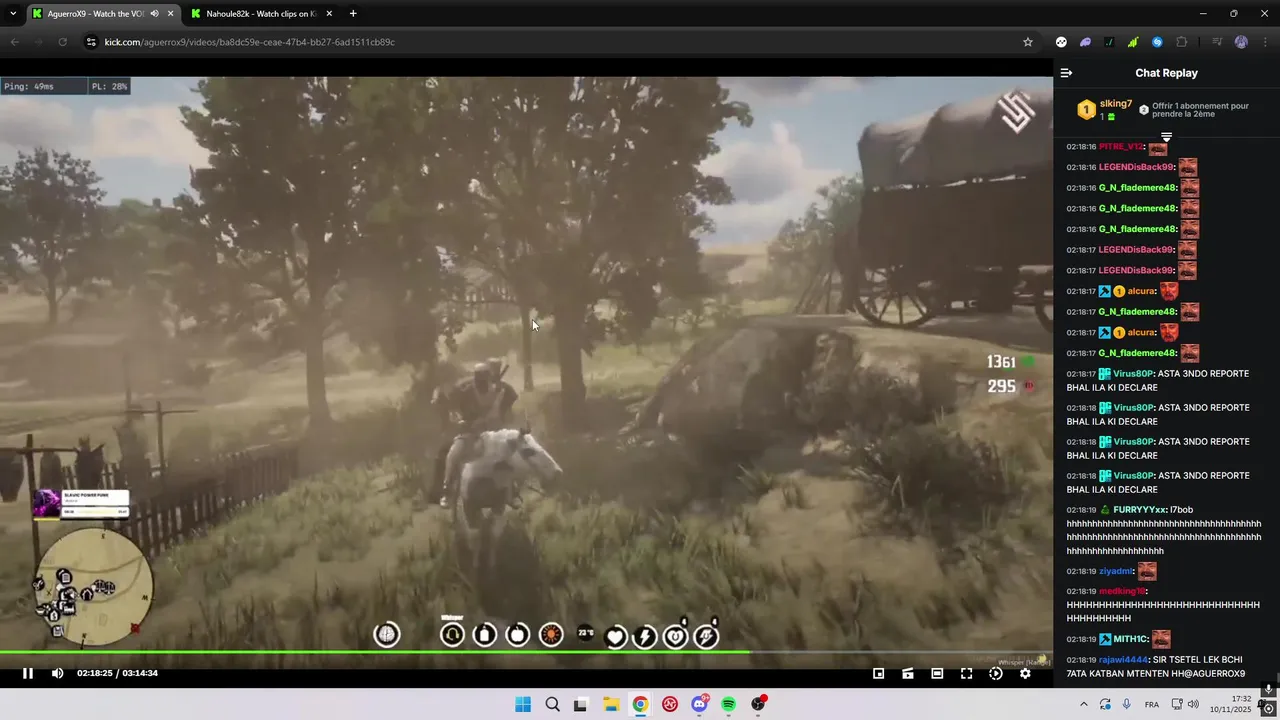
Task: Mute the AguerroX9 tab audio icon
Action: click(154, 14)
